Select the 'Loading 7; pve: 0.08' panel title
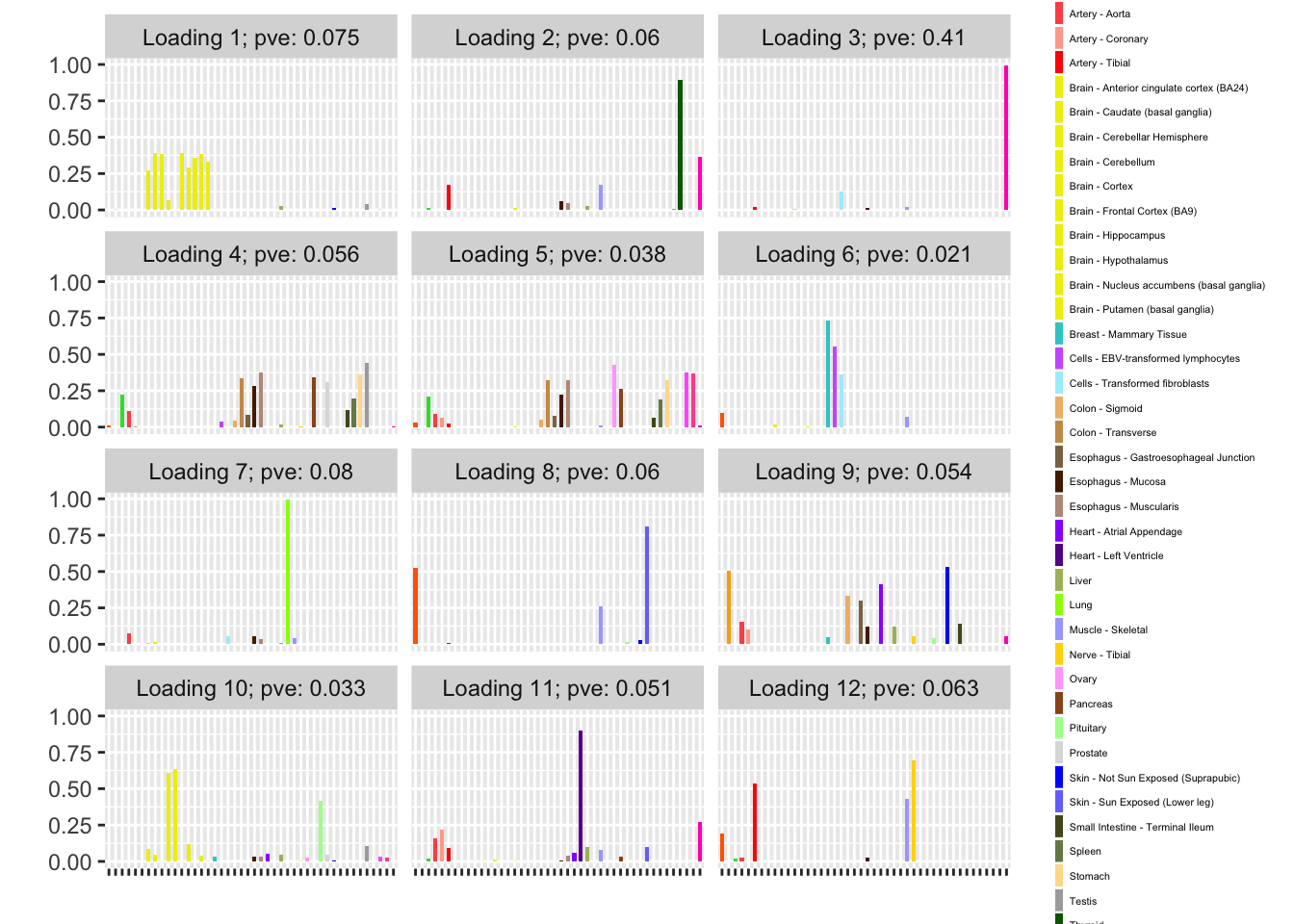1294x924 pixels. [x=250, y=472]
